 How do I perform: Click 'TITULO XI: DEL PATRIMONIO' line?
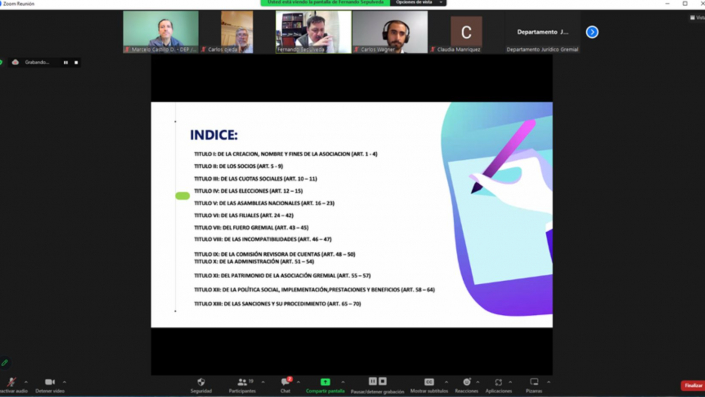click(282, 275)
